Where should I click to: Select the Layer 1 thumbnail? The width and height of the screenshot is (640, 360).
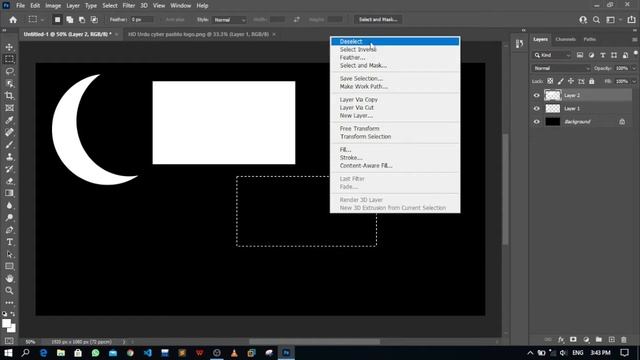pos(553,109)
